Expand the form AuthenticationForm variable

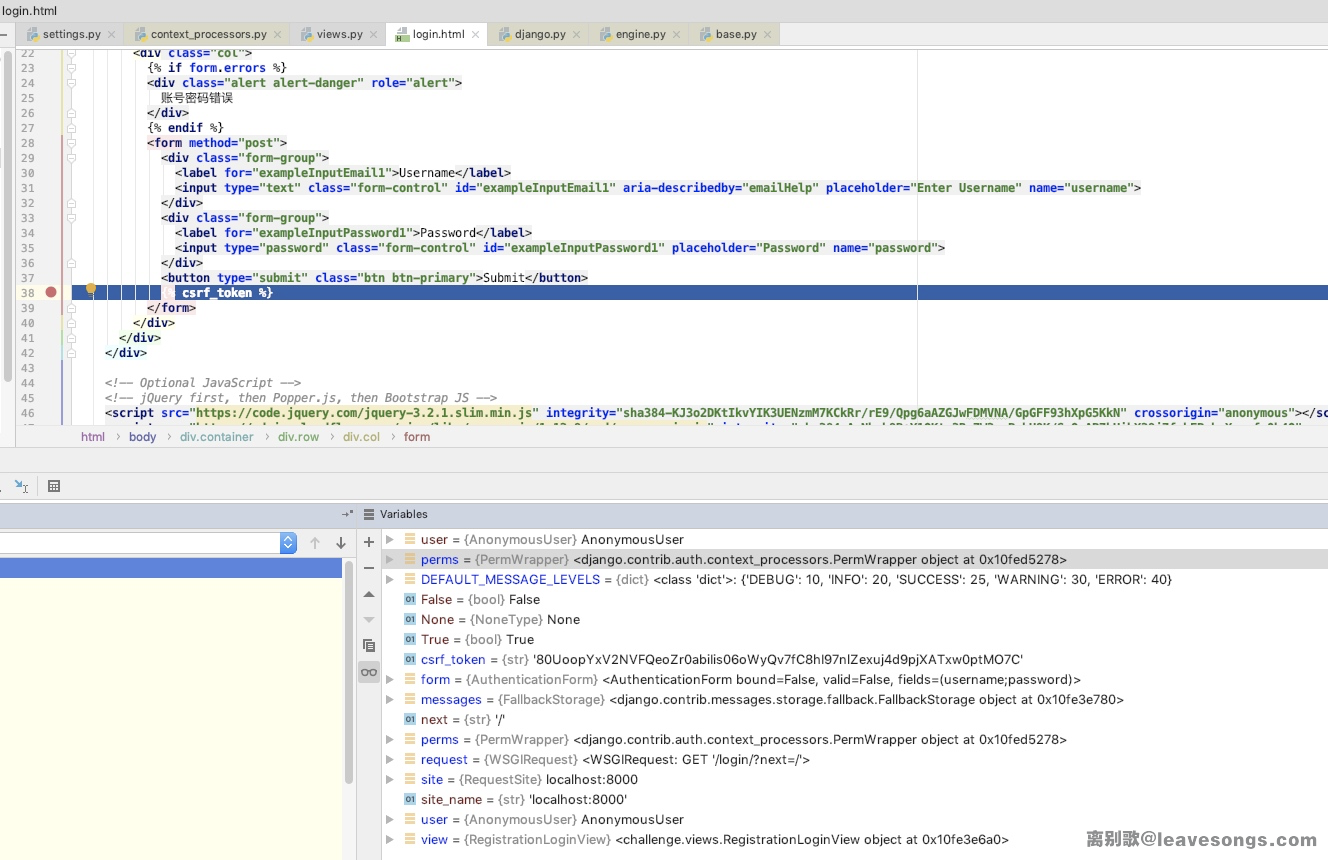click(x=390, y=680)
